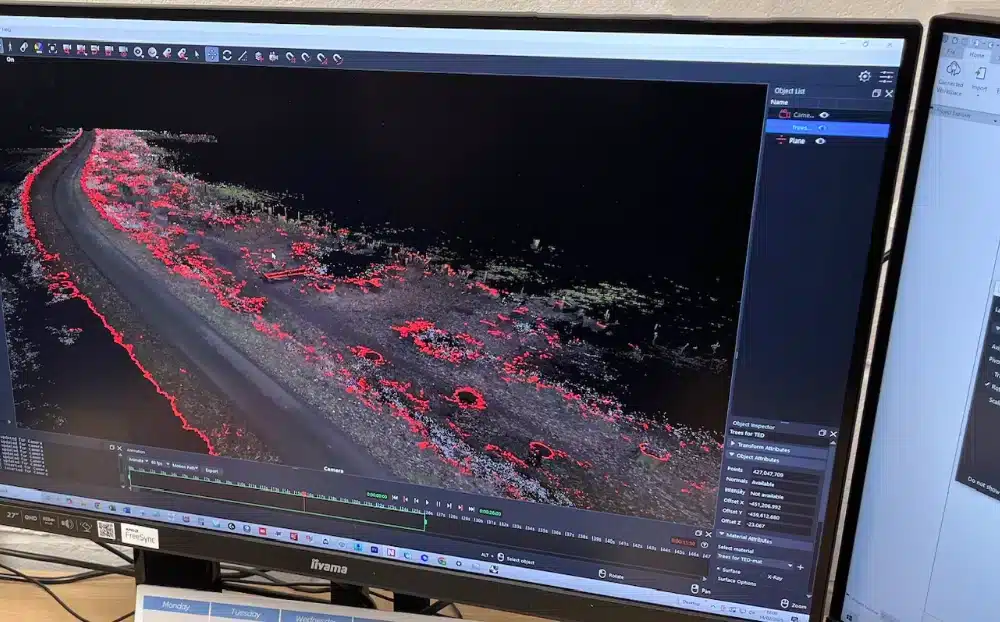Select the Plane item in Object List
The image size is (1000, 622).
click(x=797, y=141)
